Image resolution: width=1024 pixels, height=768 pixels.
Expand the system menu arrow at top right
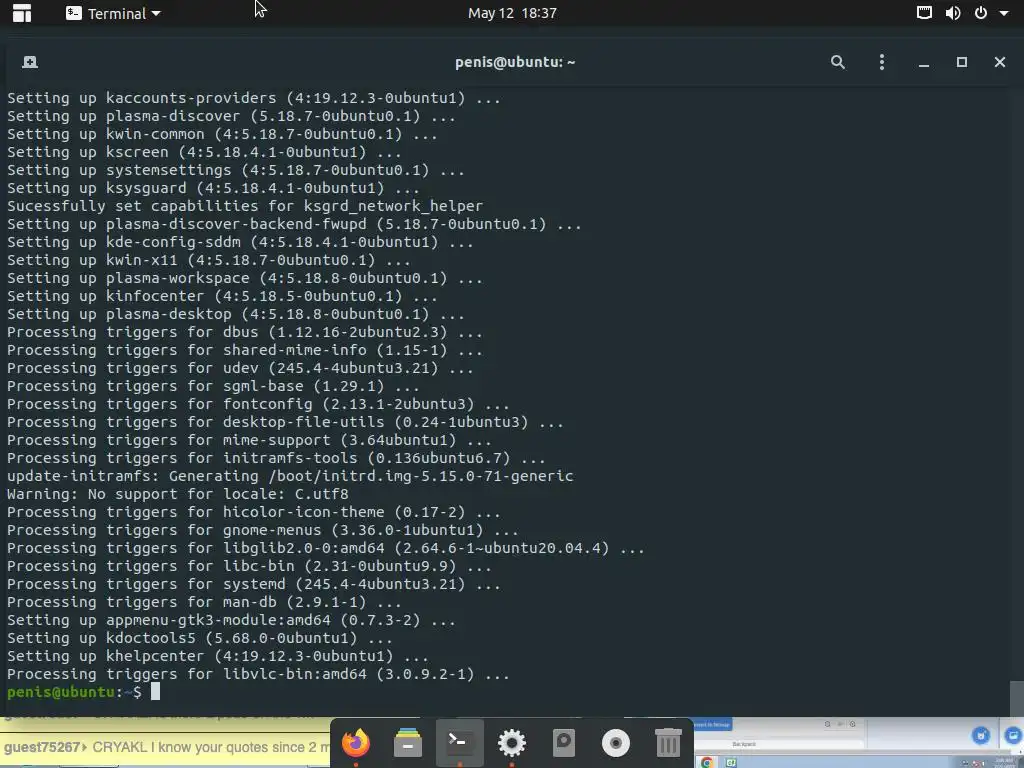pos(1004,13)
